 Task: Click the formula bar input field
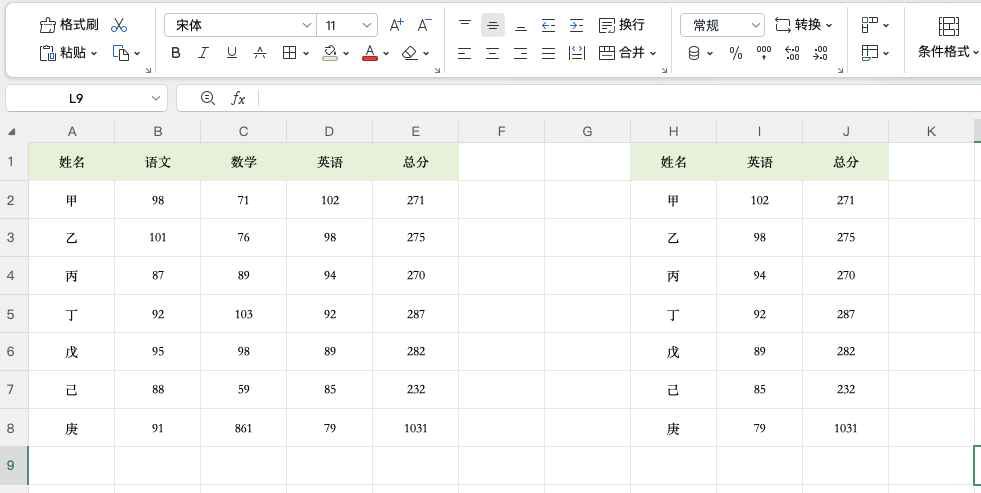pos(600,98)
